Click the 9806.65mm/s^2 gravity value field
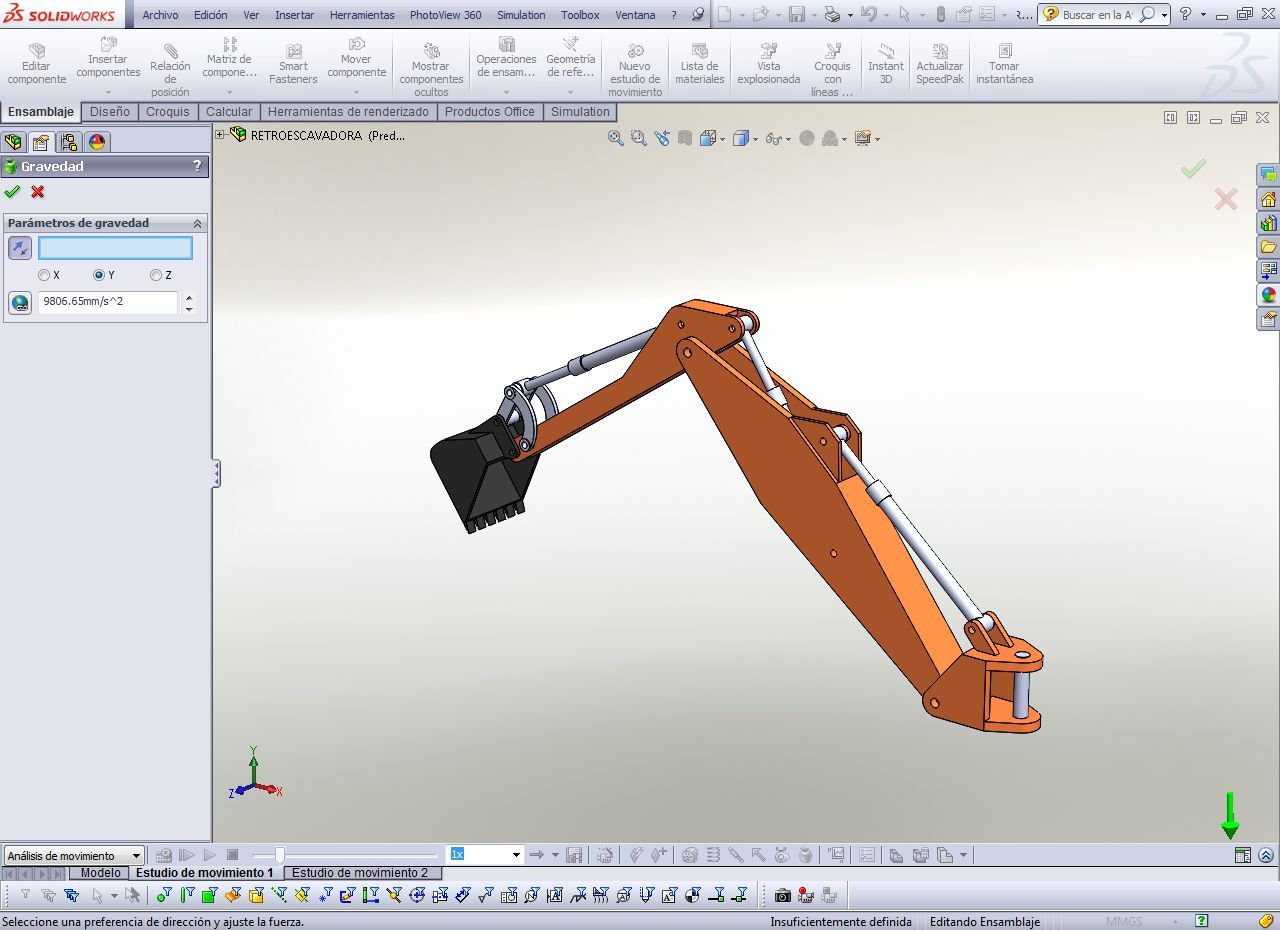 pos(108,302)
